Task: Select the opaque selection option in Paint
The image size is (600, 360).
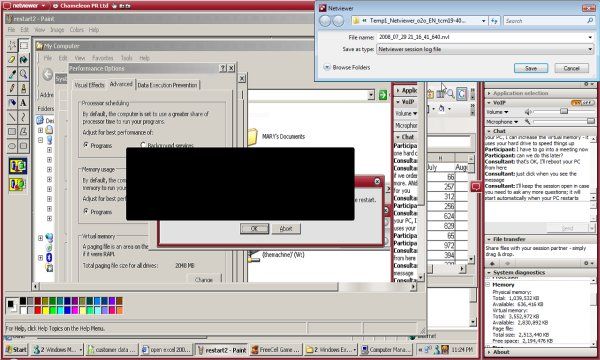Action: [x=18, y=166]
